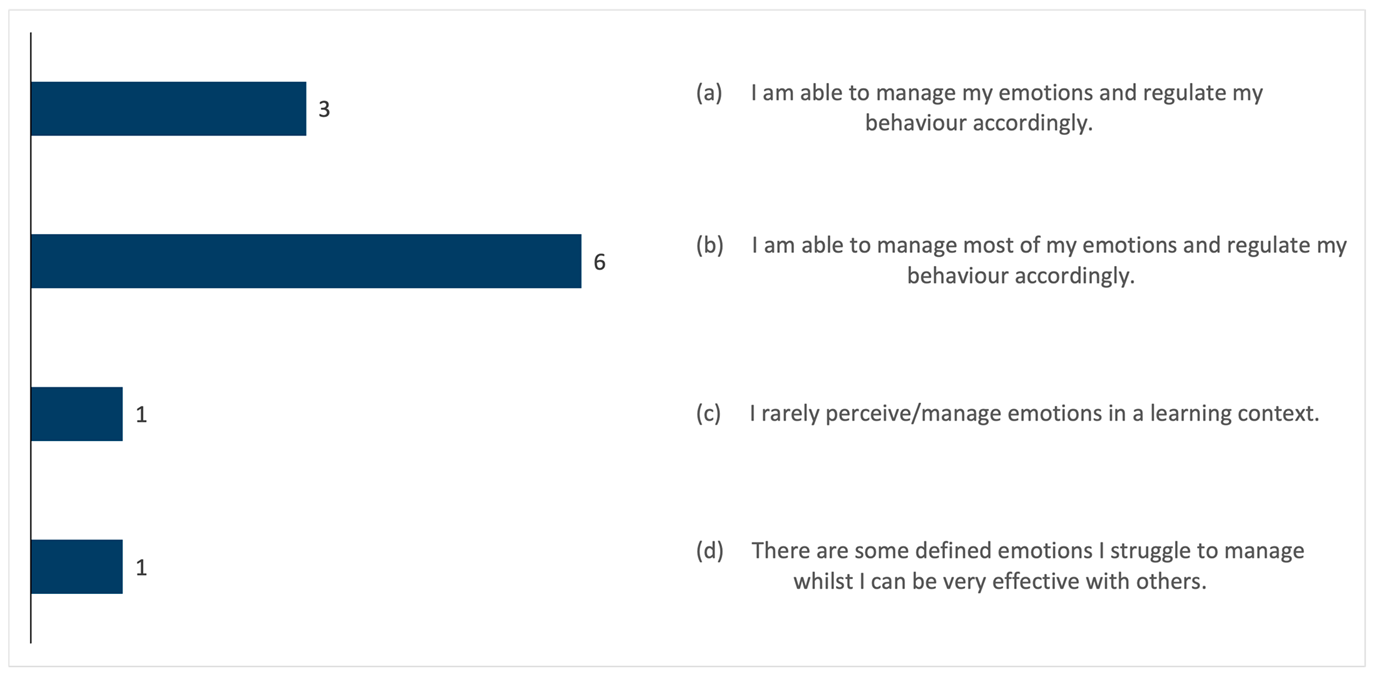Select the "I rarely perceive/manage emotions" statement
The height and width of the screenshot is (674, 1373).
(x=1034, y=414)
